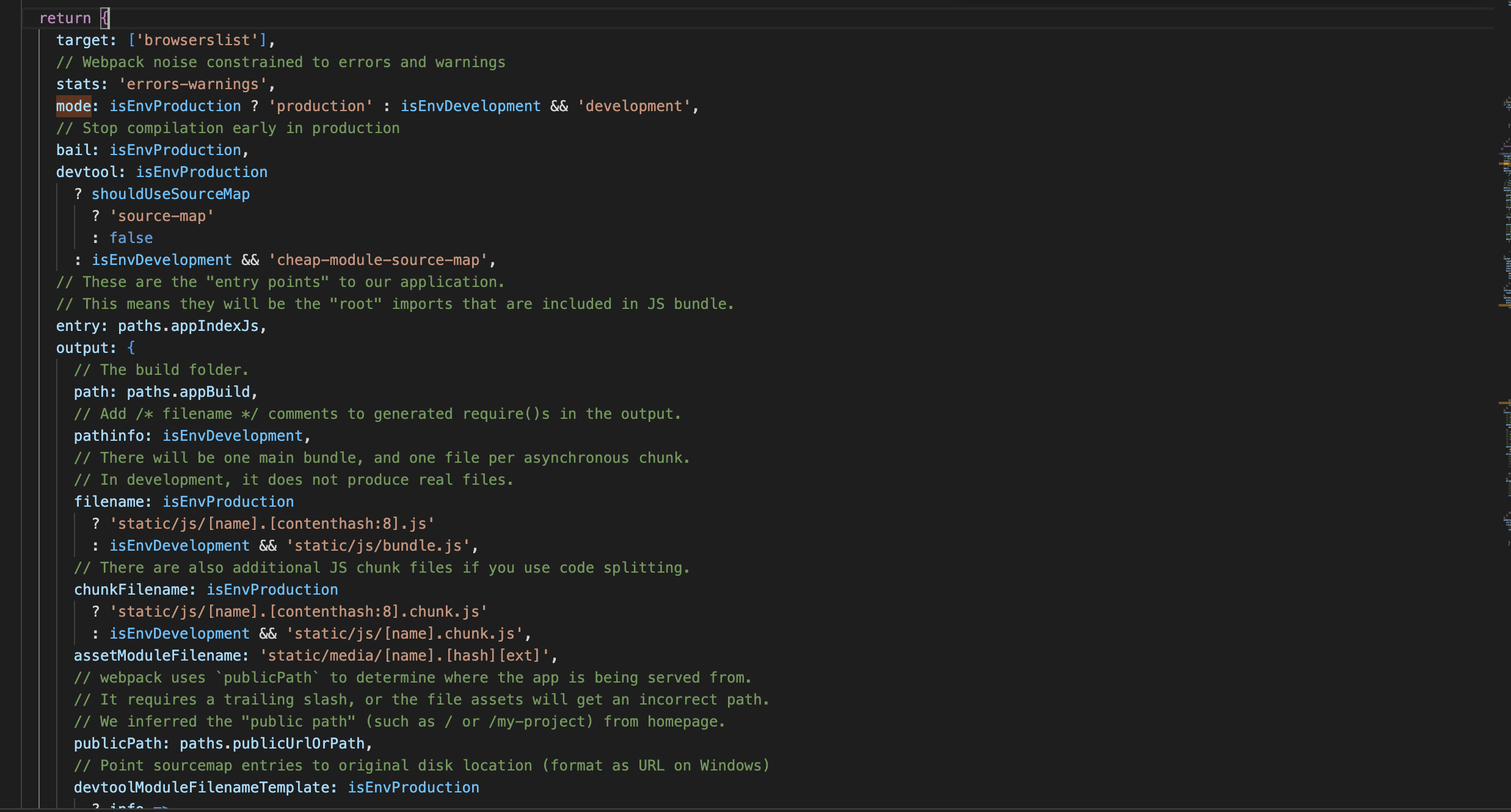Screen dimensions: 1511x812
Task: Click the opening brace after return
Action: (x=105, y=18)
